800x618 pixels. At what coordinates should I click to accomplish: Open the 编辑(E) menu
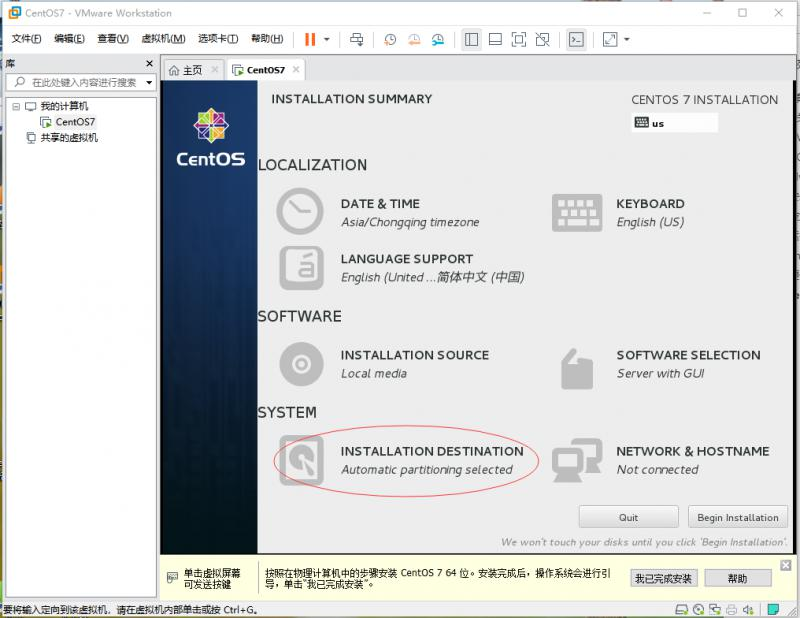coord(69,39)
